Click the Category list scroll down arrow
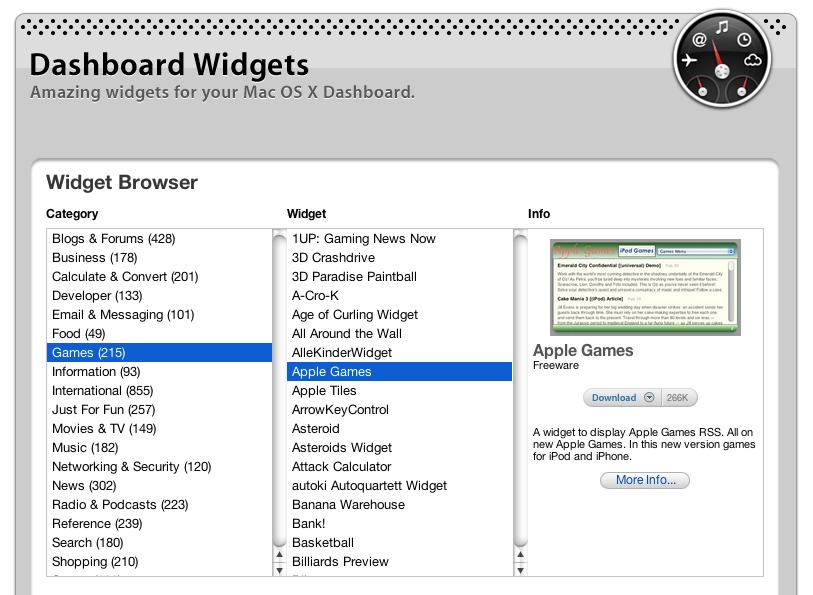 (279, 570)
